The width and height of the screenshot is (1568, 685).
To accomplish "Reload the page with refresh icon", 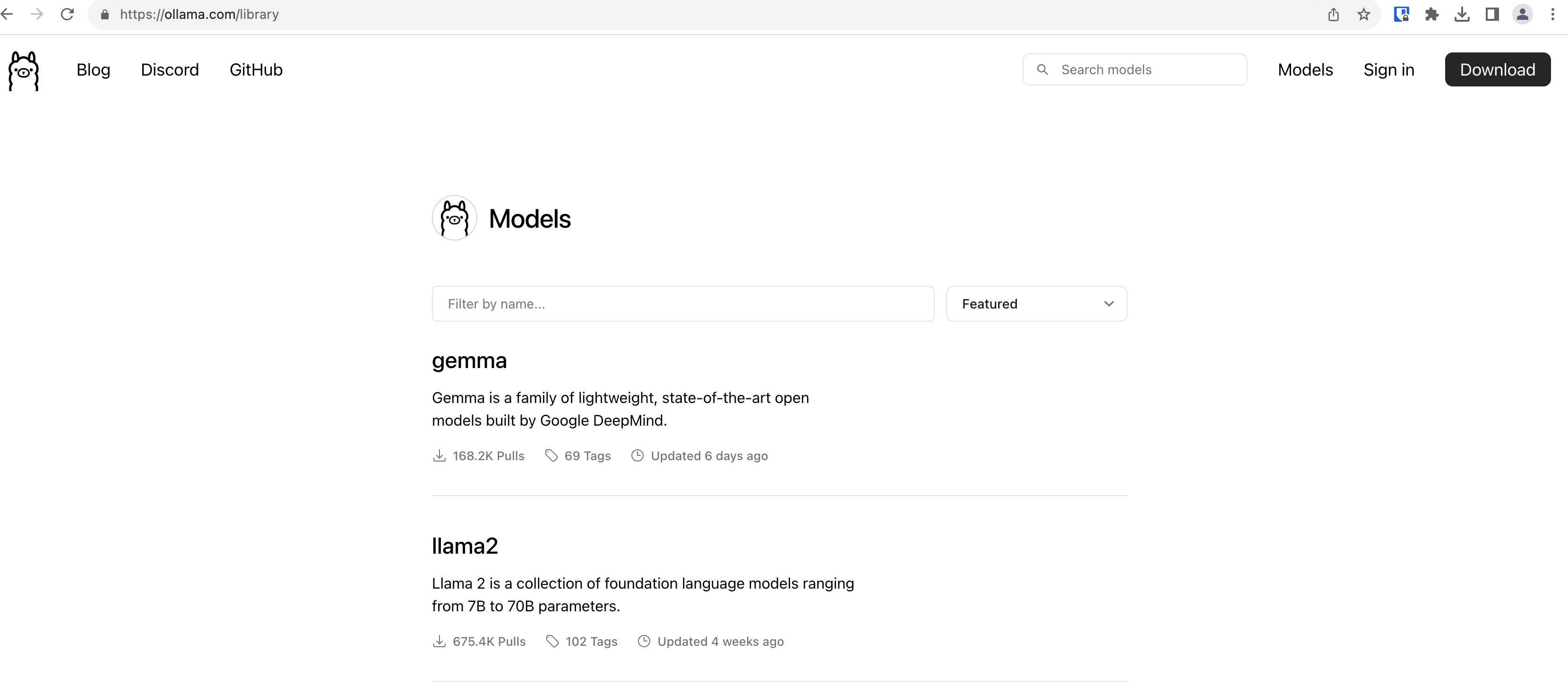I will [x=68, y=14].
